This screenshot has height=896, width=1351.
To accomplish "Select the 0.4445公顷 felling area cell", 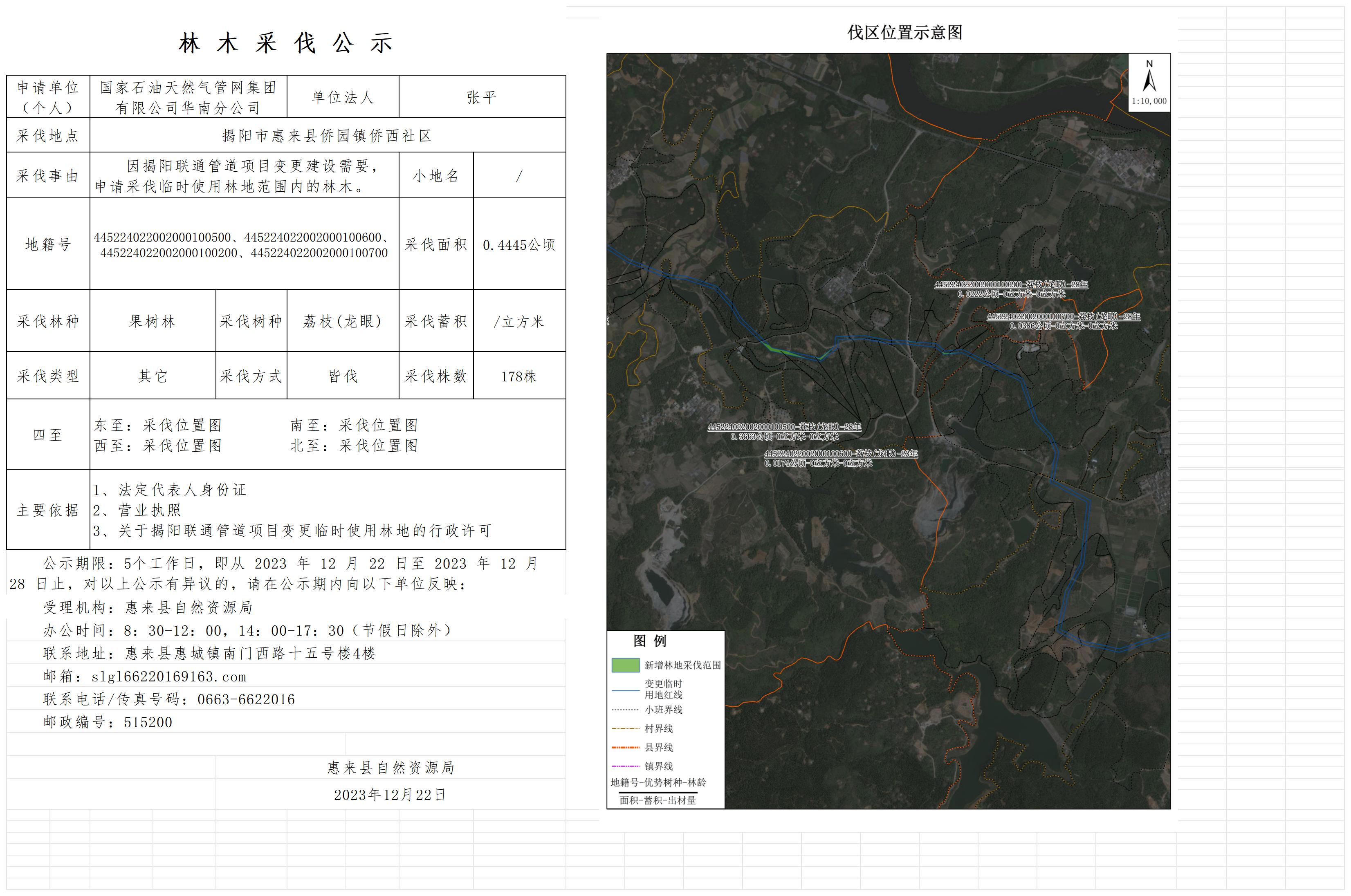I will 519,244.
